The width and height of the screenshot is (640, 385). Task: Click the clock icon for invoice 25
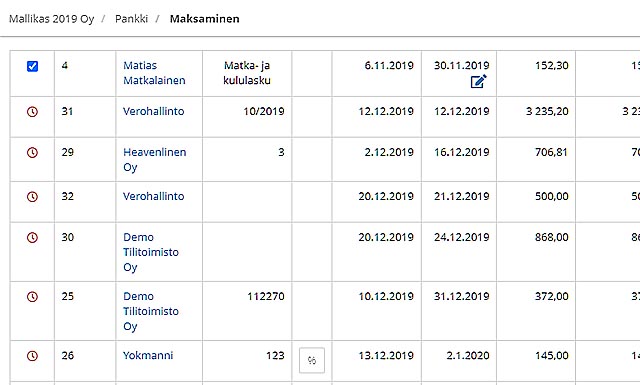[32, 296]
